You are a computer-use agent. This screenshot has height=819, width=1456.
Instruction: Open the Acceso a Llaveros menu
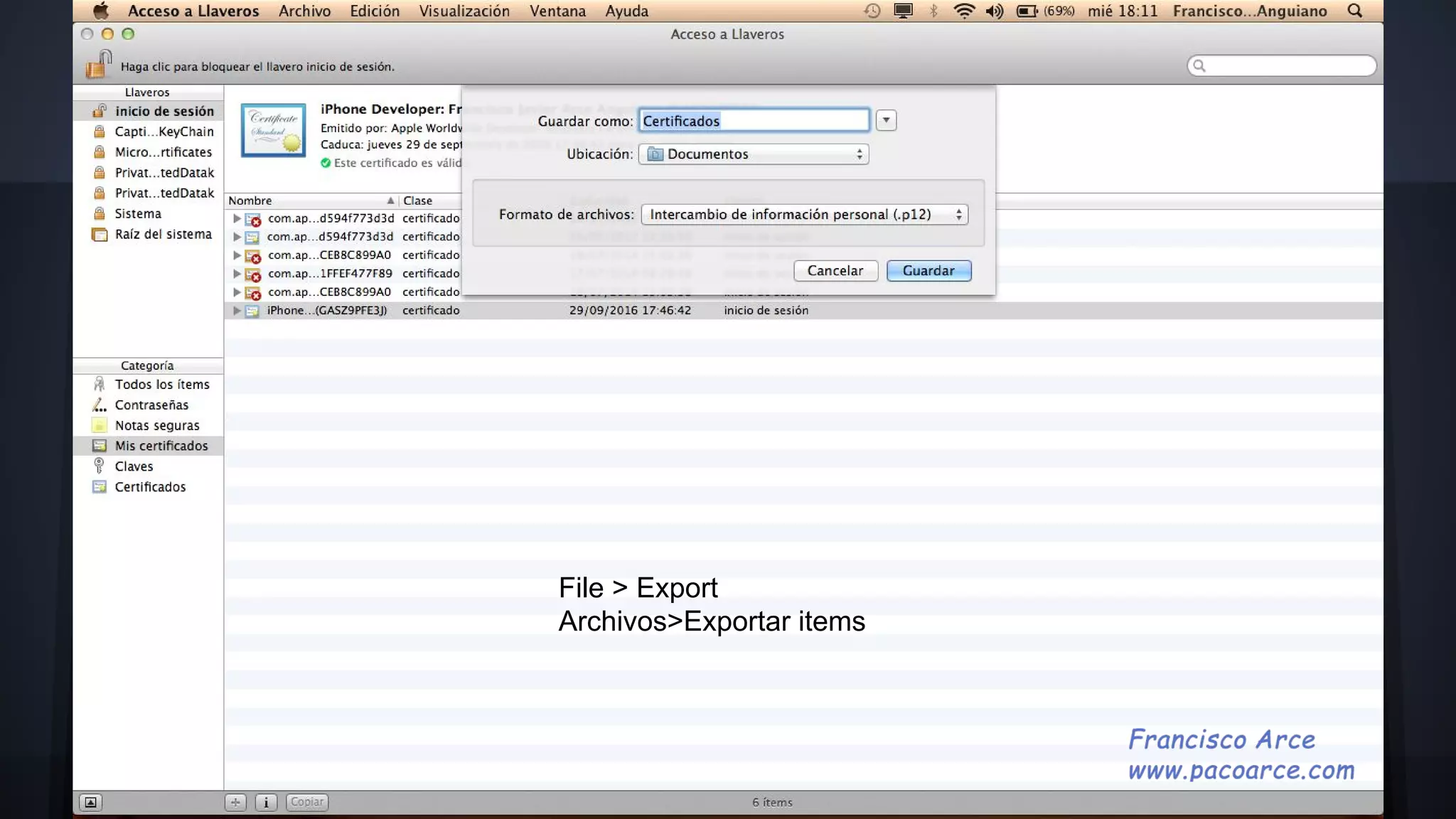tap(193, 11)
